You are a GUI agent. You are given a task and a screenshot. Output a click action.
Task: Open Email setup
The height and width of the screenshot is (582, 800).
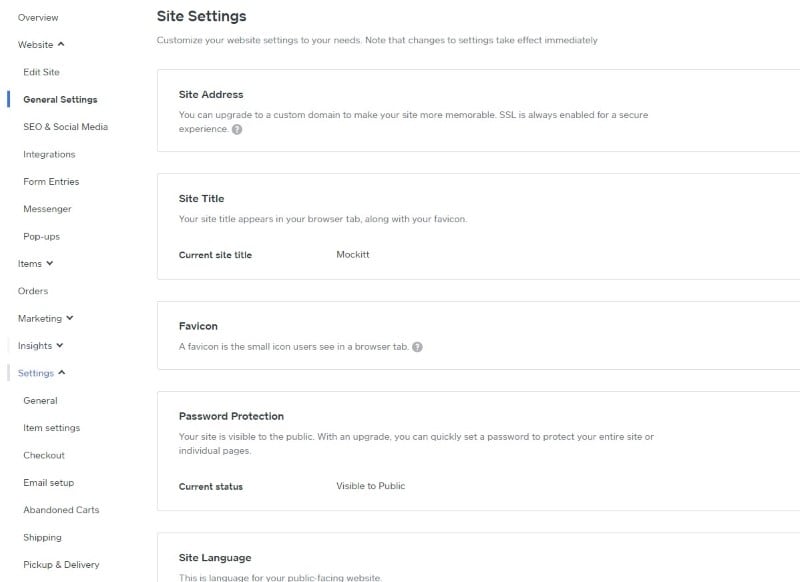coord(49,483)
